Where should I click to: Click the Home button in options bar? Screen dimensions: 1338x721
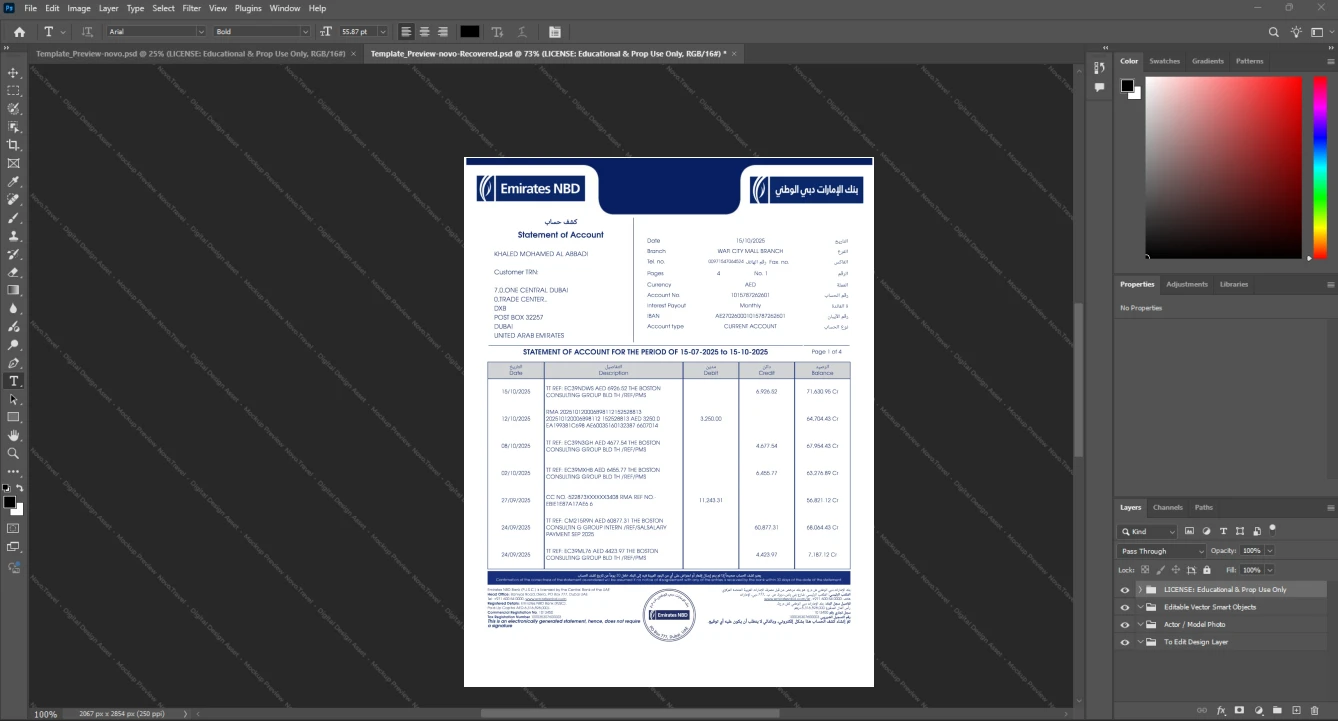click(19, 32)
